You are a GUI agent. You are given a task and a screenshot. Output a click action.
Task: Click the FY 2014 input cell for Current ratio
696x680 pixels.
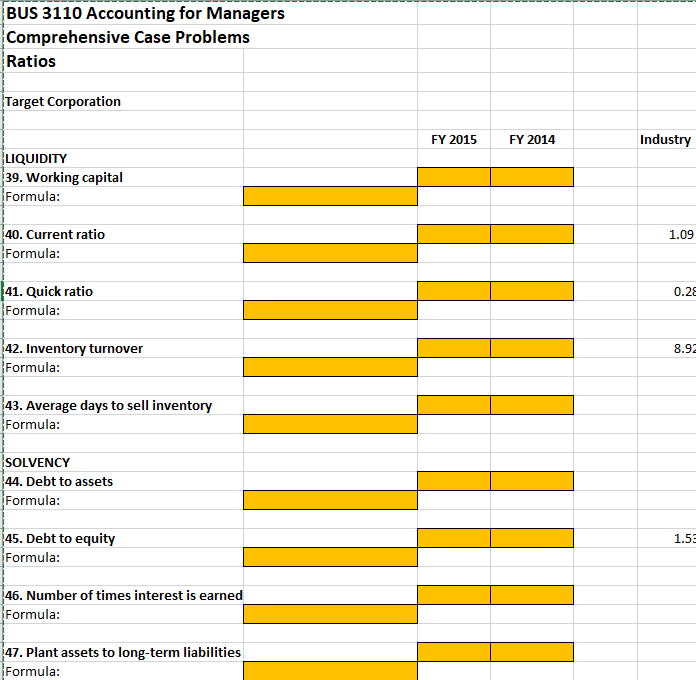point(532,234)
